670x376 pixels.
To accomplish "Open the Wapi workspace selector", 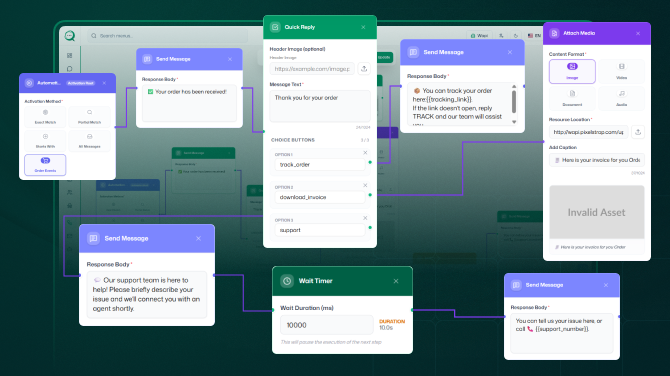I will (479, 36).
